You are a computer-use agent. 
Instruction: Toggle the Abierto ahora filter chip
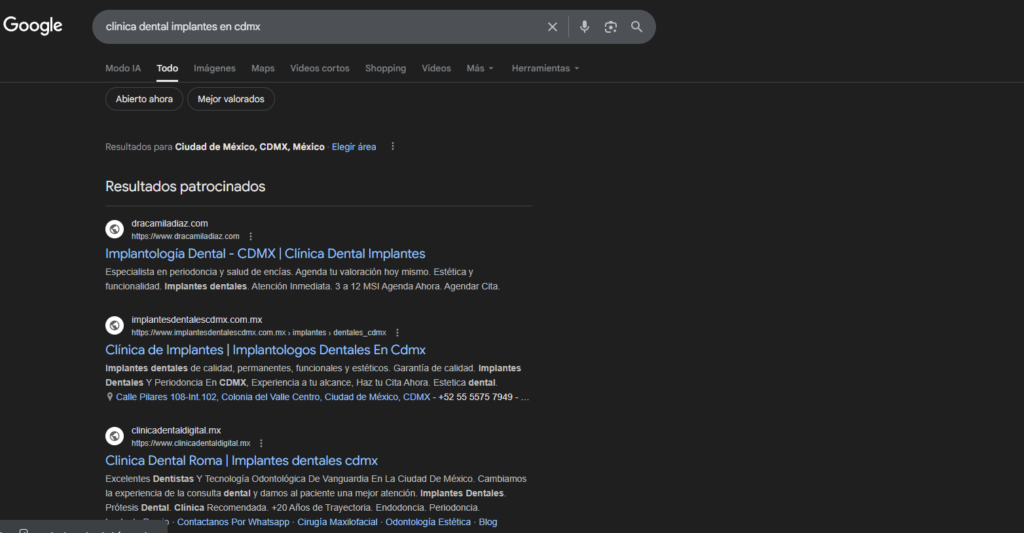(x=144, y=99)
